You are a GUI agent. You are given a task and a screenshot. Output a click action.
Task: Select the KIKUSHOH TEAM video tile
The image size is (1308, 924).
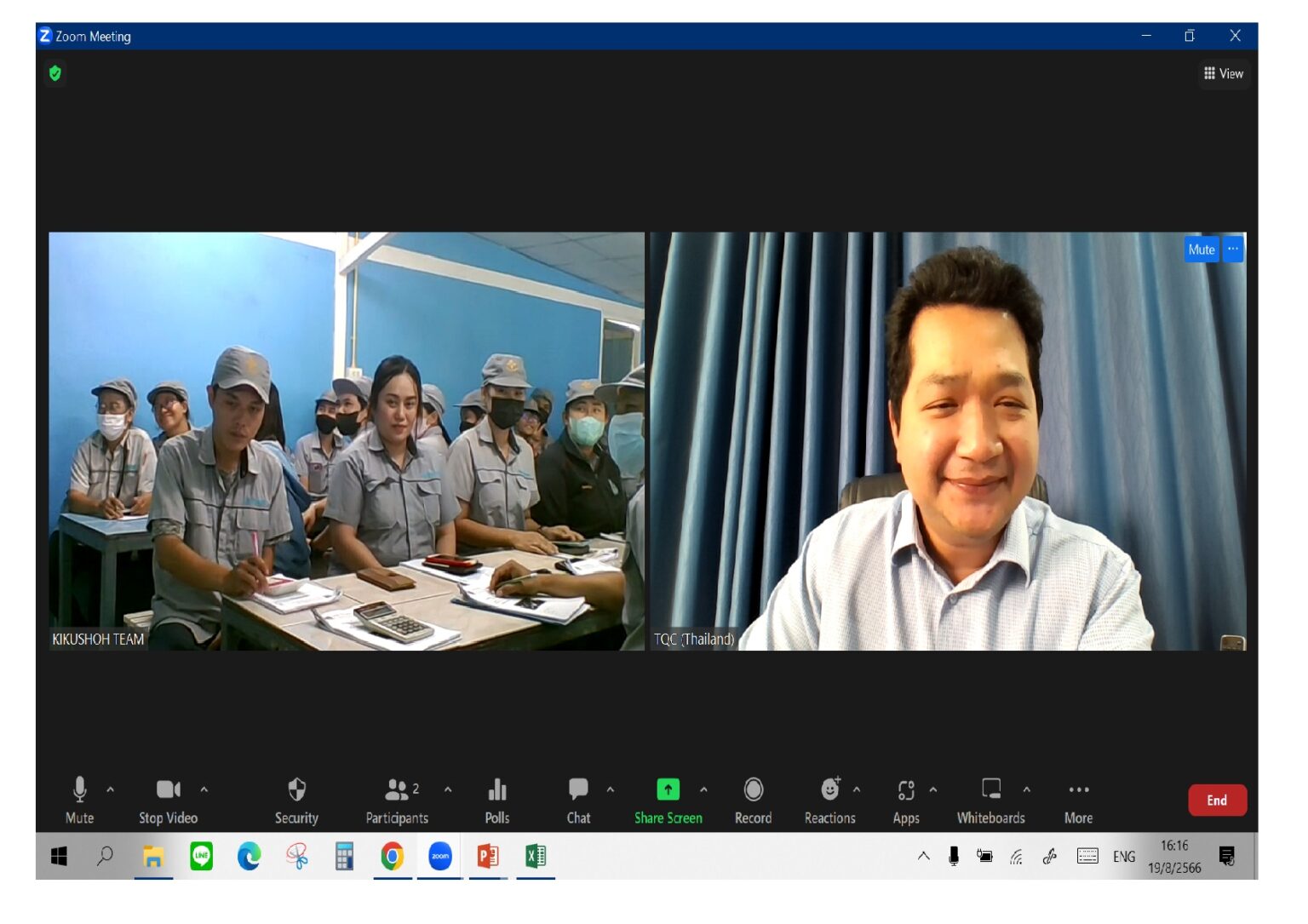click(x=347, y=441)
